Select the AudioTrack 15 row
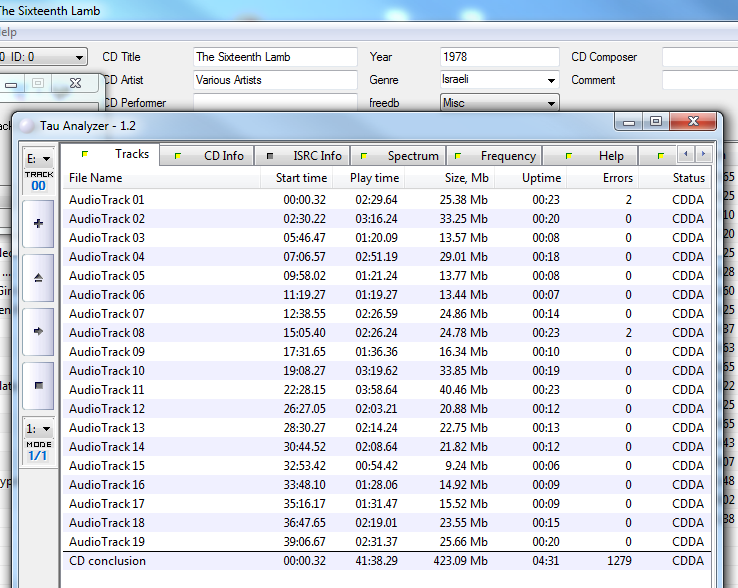 pos(386,466)
